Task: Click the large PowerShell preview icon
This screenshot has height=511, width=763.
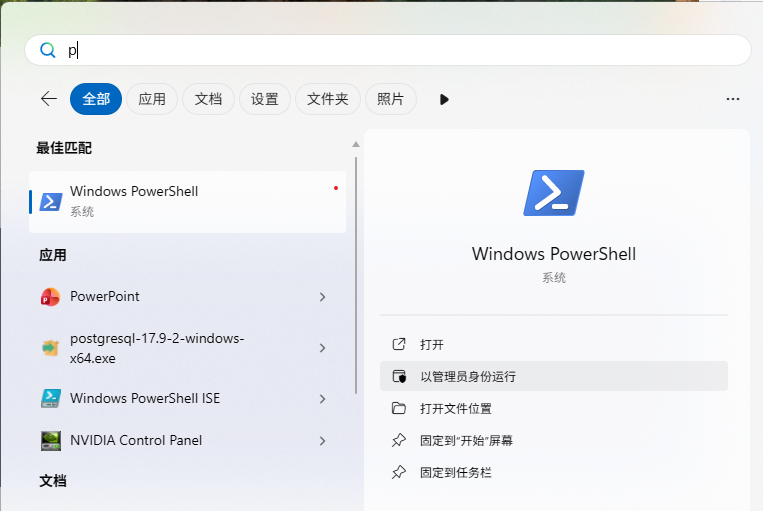Action: (554, 193)
